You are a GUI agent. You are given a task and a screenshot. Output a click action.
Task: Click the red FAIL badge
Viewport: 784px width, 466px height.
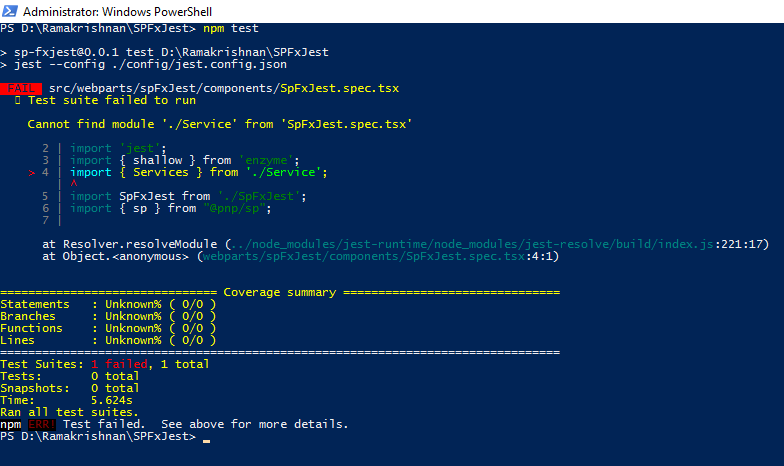21,88
